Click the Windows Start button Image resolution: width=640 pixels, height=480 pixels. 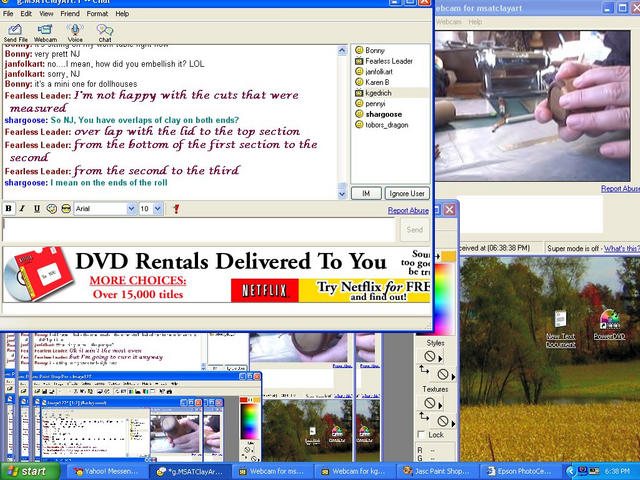tap(30, 471)
